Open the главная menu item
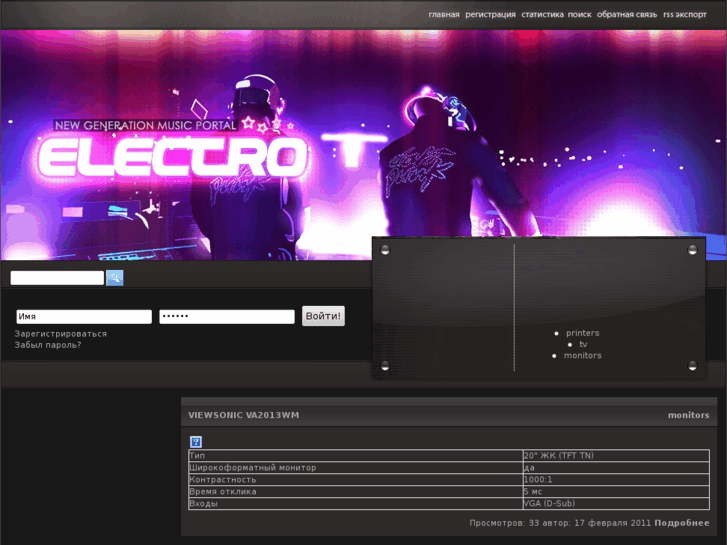The height and width of the screenshot is (545, 727). click(444, 15)
